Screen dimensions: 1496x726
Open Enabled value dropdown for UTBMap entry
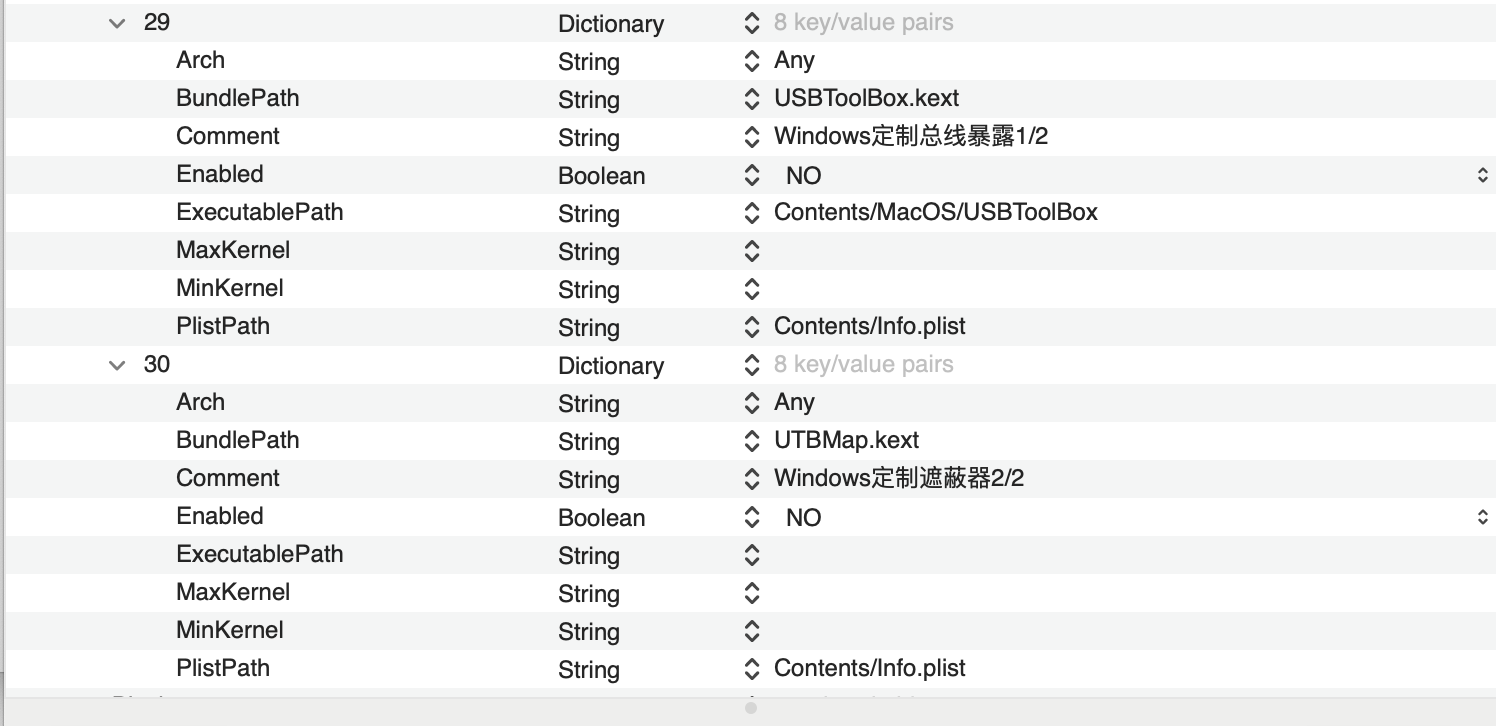point(1482,518)
